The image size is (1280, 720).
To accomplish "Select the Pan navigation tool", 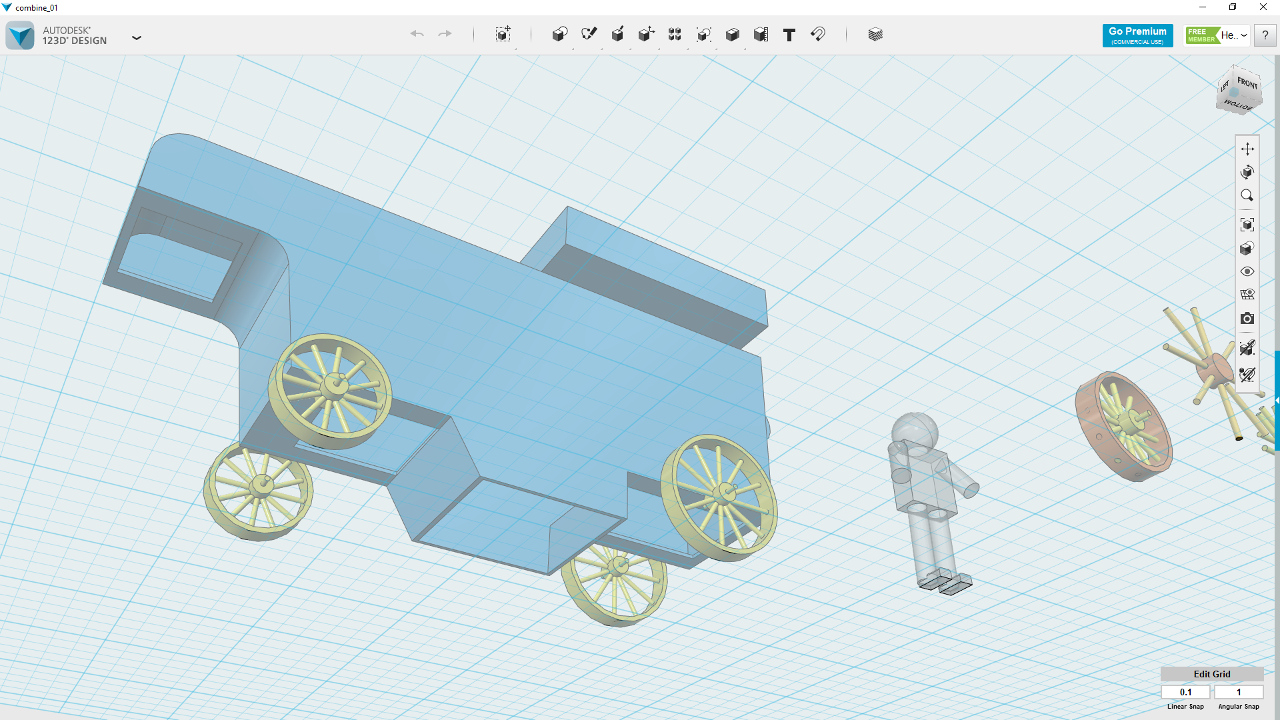I will (1247, 149).
